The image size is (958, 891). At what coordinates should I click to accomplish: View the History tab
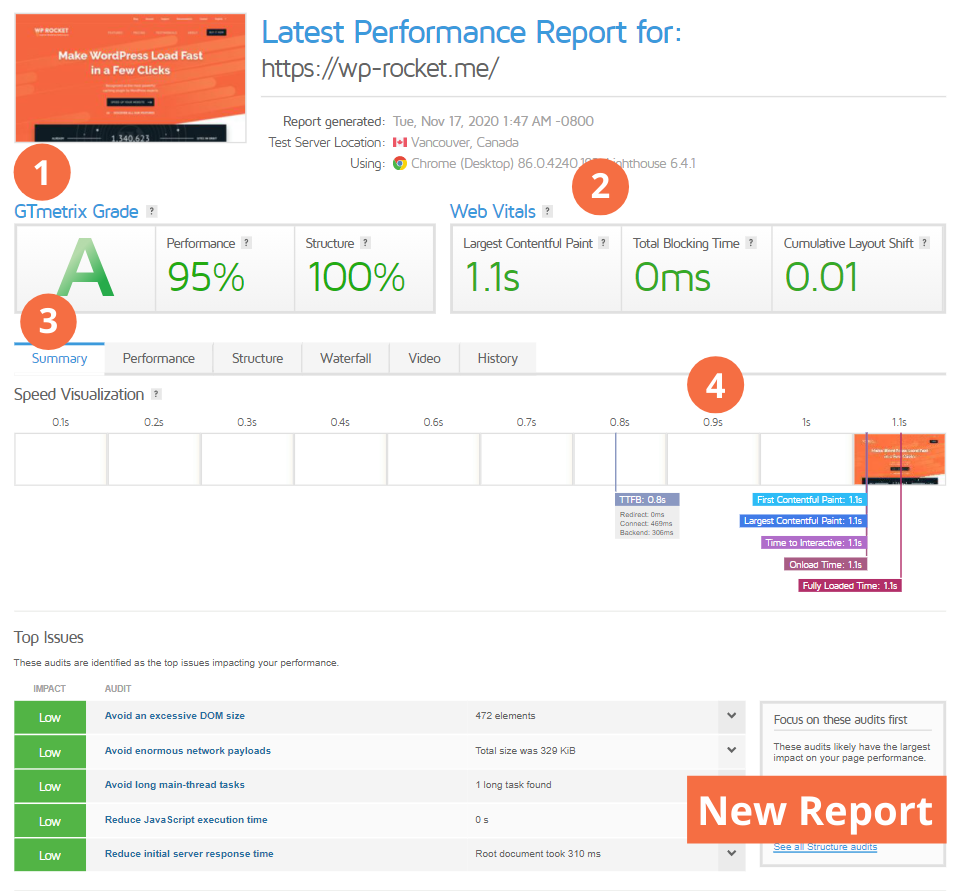[x=497, y=358]
